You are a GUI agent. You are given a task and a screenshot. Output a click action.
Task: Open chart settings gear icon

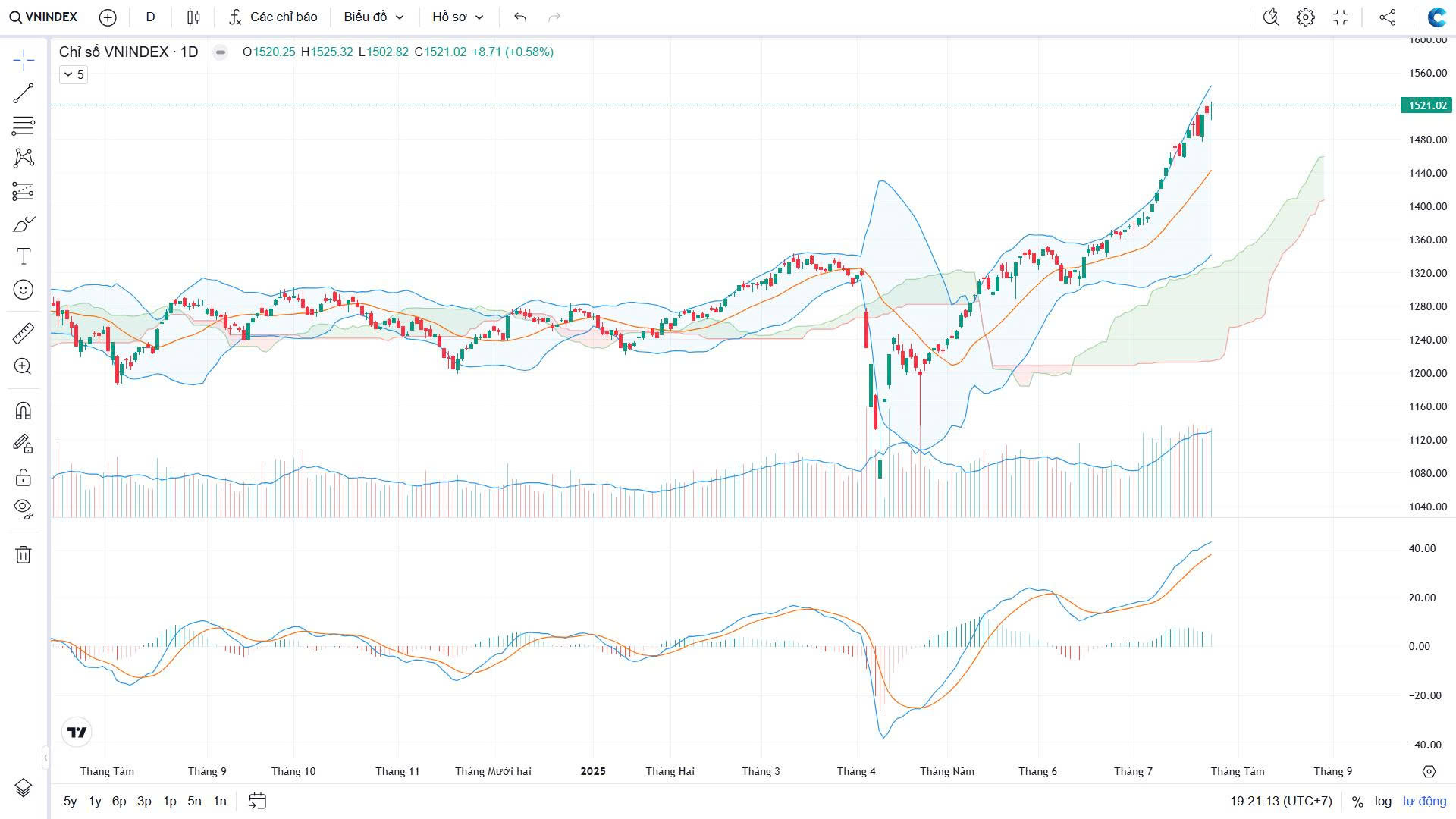pos(1305,17)
